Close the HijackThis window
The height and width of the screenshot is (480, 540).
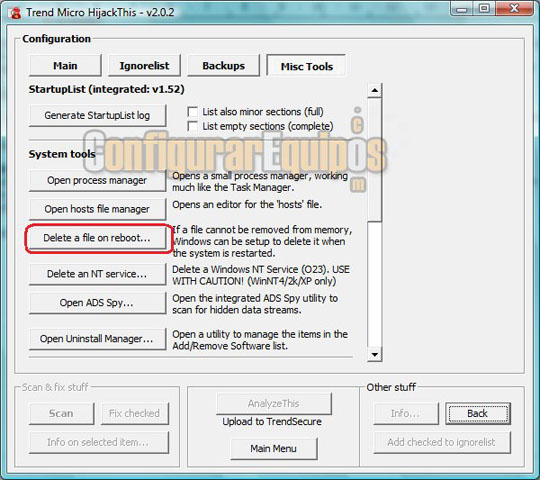(515, 9)
